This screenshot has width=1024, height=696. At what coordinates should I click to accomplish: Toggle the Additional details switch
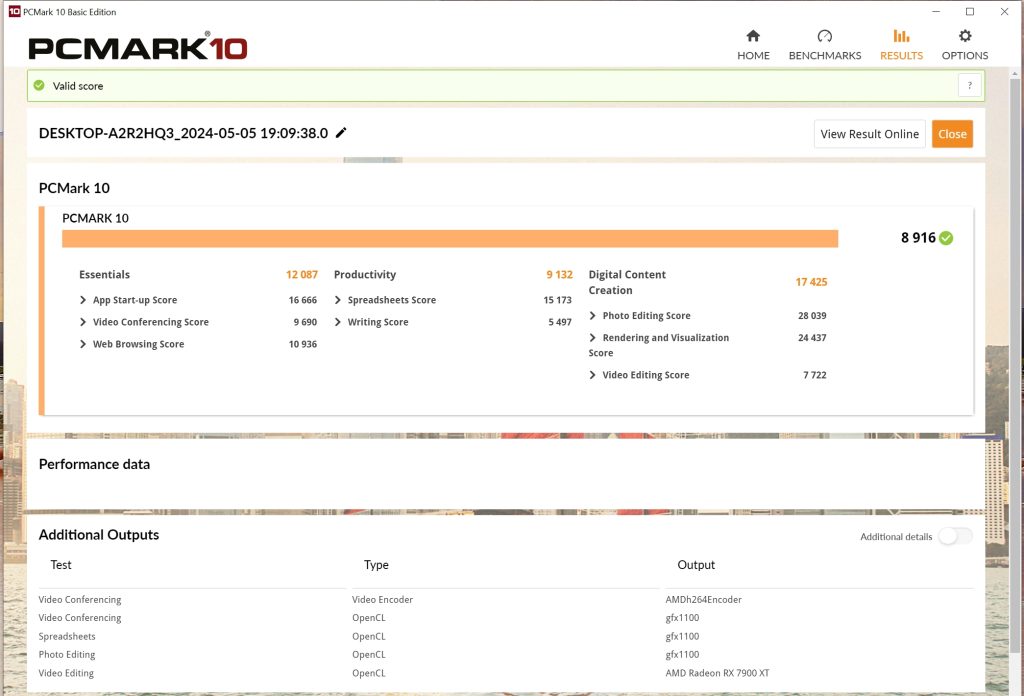955,536
